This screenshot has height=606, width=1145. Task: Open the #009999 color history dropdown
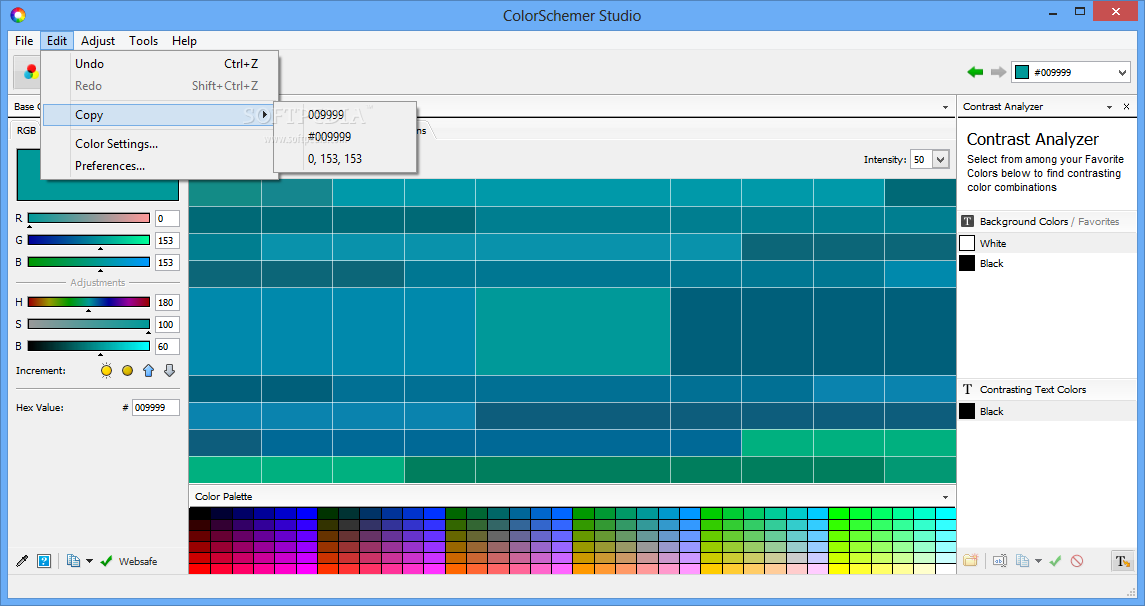1122,72
